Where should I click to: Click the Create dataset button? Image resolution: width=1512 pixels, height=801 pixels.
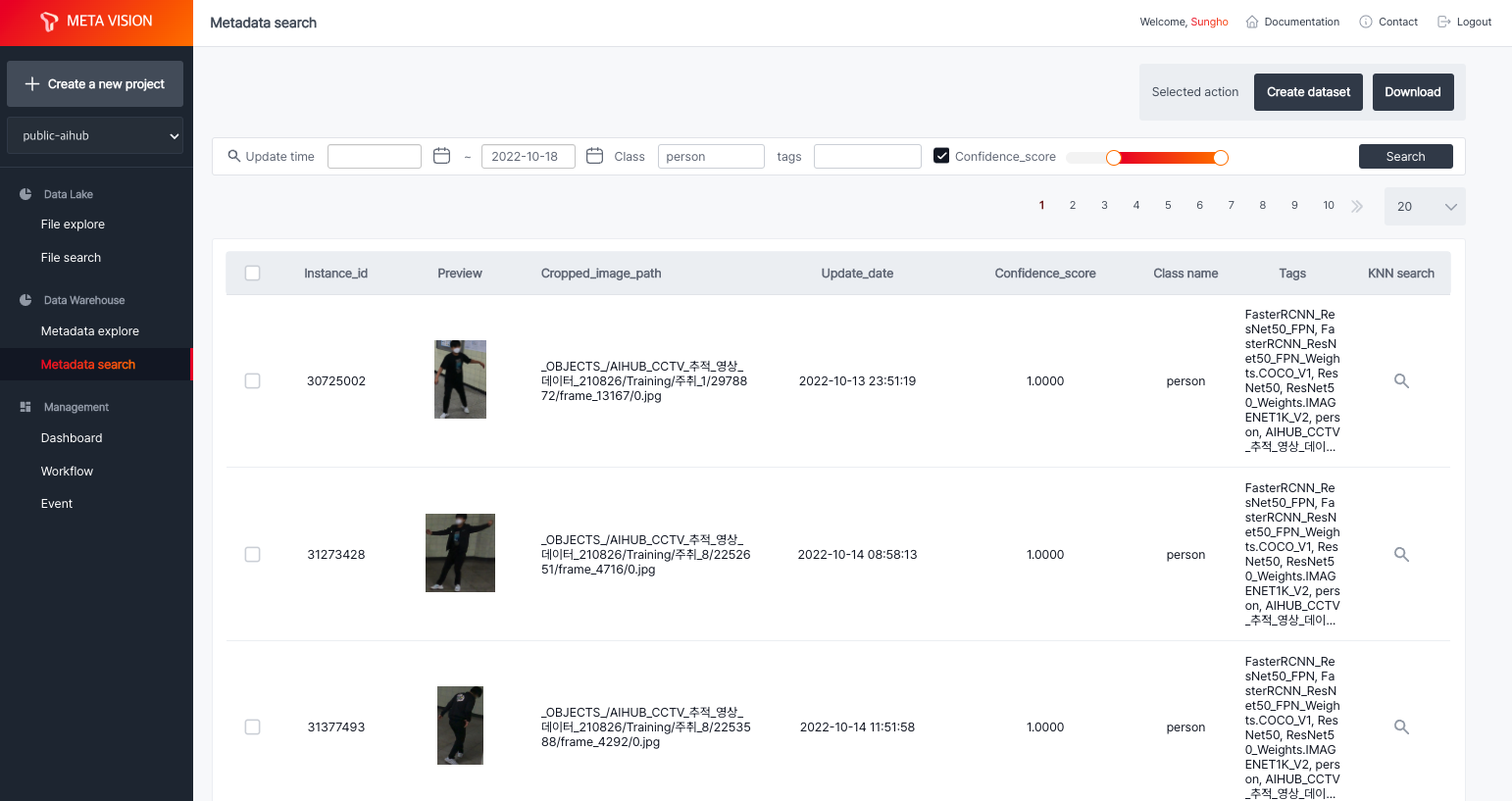pyautogui.click(x=1308, y=92)
